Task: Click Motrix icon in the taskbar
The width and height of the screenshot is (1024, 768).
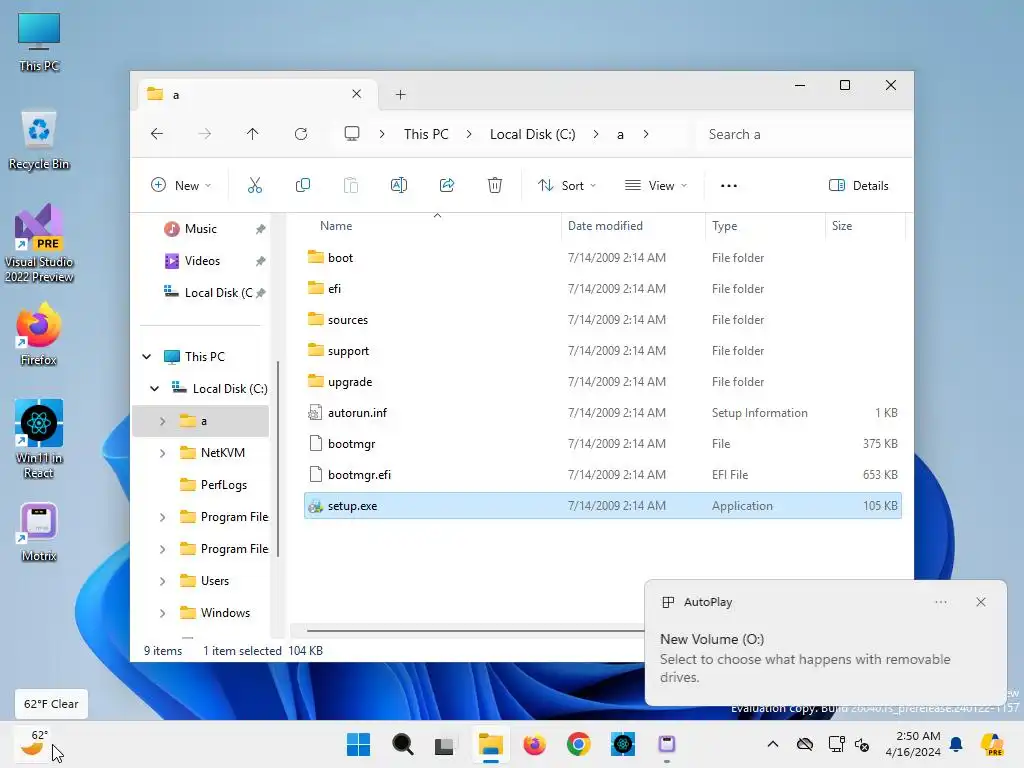Action: [667, 744]
